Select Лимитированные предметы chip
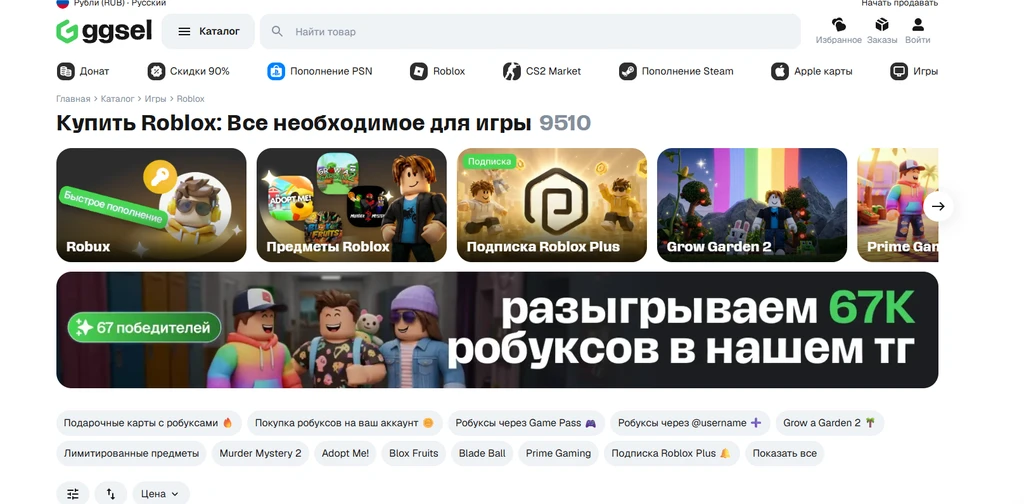1024x504 pixels. 131,453
